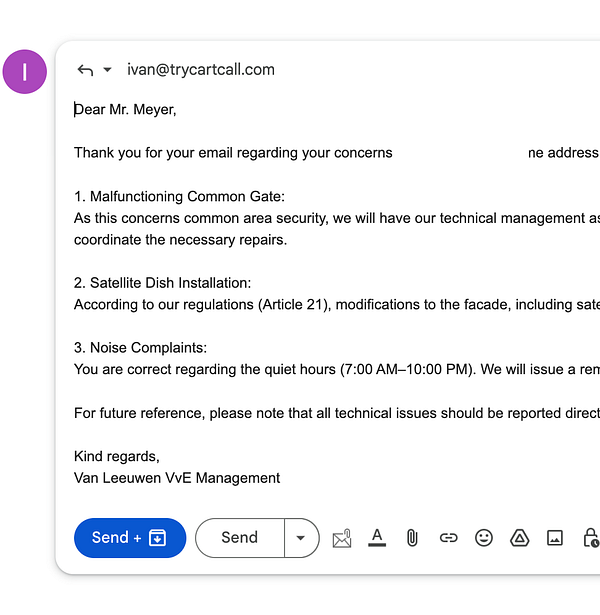Click the white Send button

point(240,538)
